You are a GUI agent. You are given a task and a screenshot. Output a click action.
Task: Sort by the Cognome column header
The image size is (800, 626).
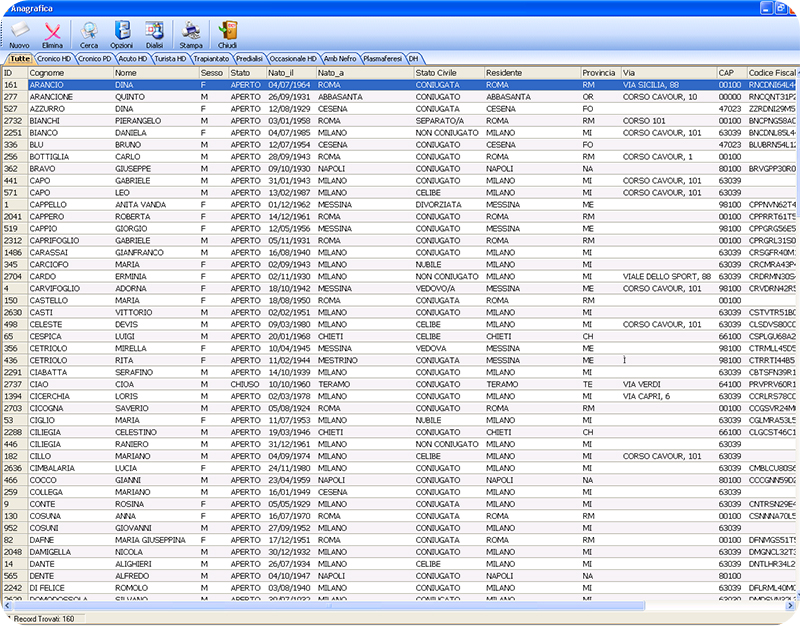click(x=70, y=73)
